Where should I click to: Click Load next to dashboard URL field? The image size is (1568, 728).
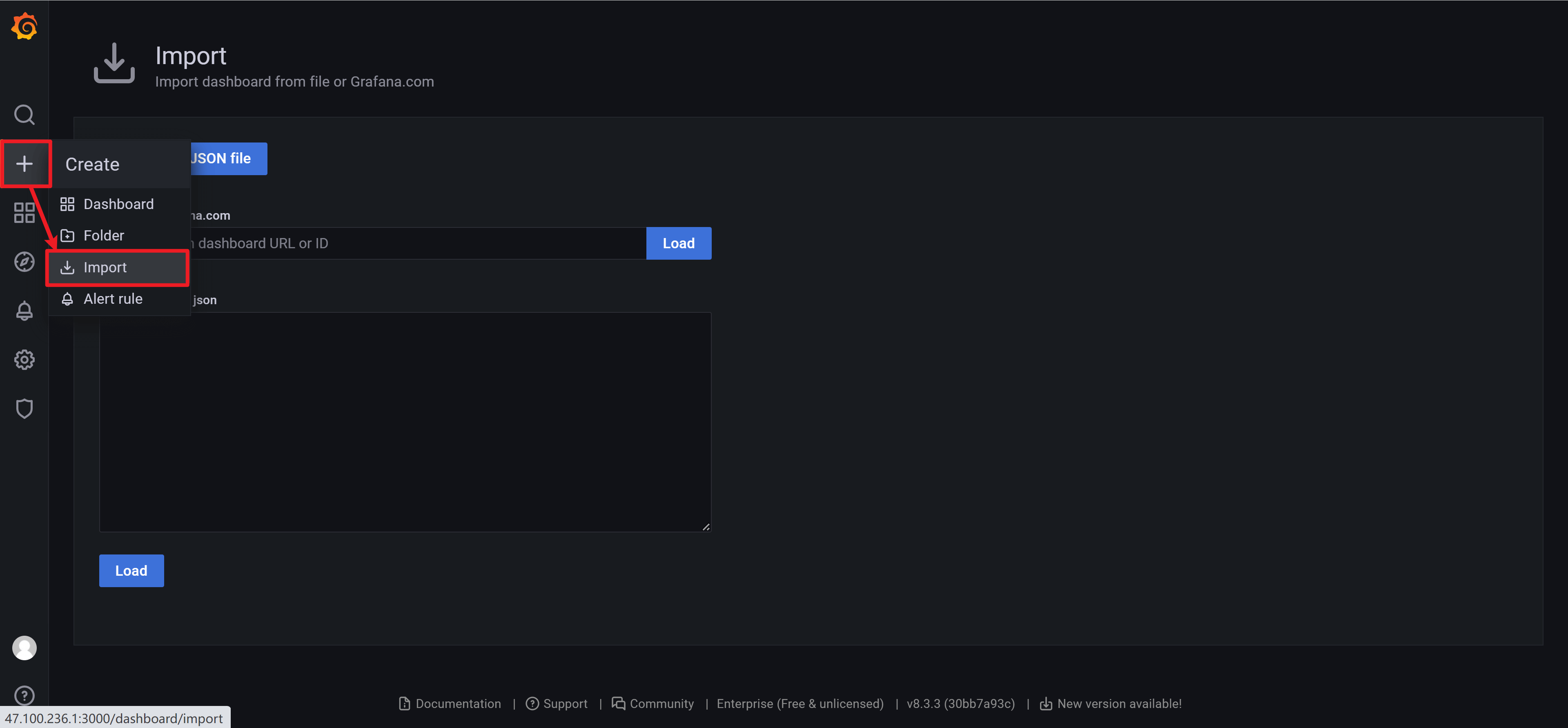click(x=678, y=243)
